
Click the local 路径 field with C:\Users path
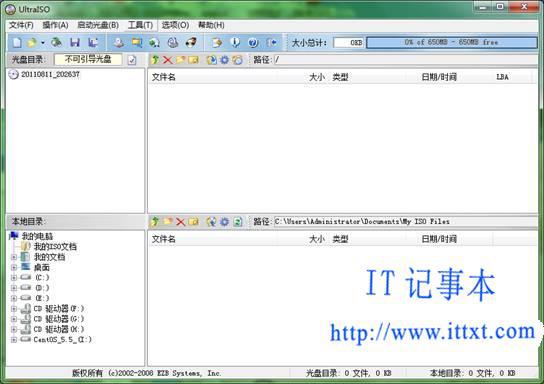(405, 221)
